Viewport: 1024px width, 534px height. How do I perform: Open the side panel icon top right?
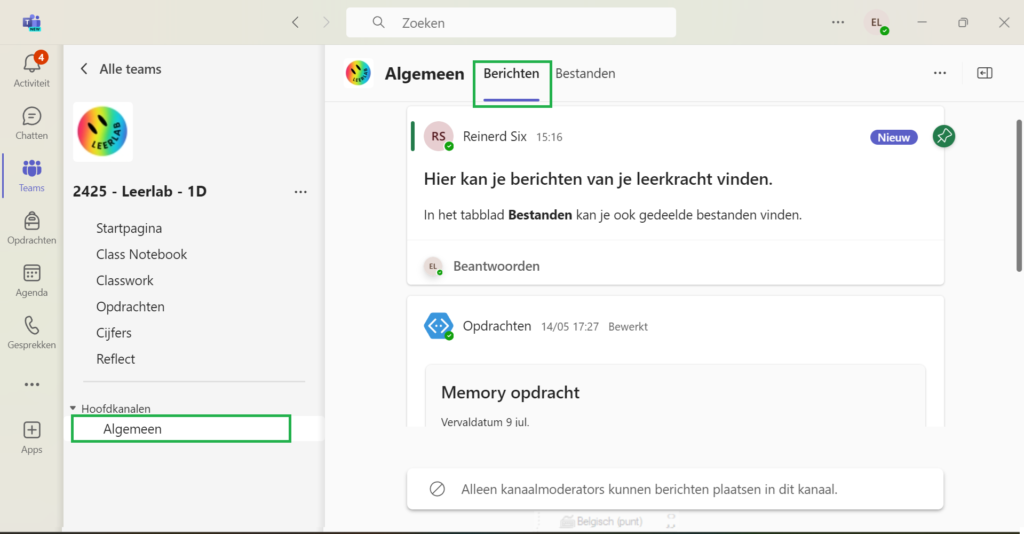tap(984, 73)
